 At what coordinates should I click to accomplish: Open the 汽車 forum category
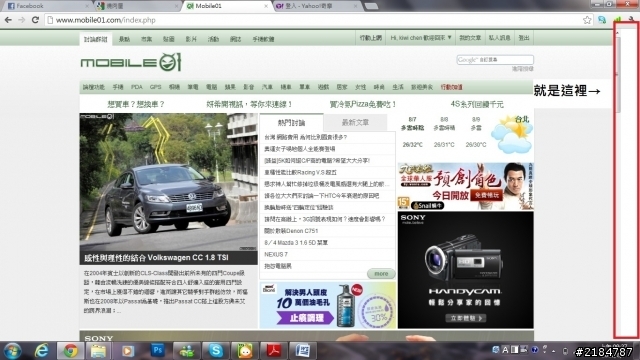(267, 87)
